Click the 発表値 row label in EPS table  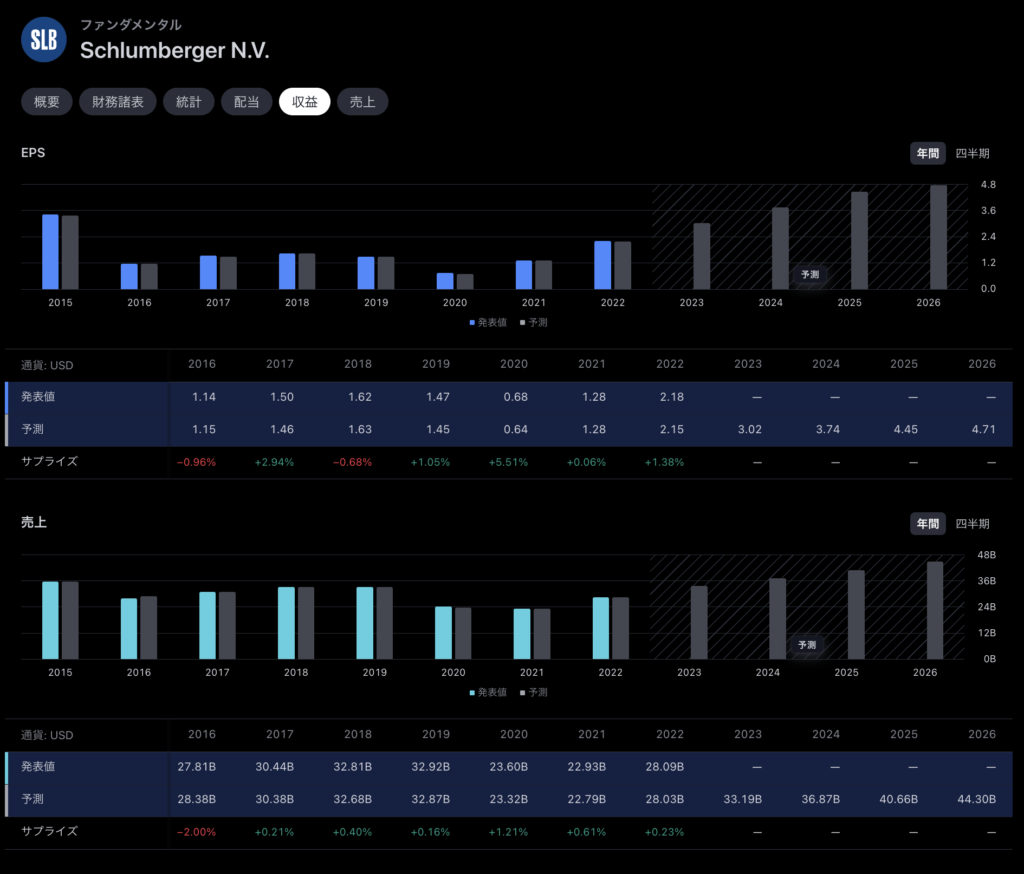coord(38,397)
